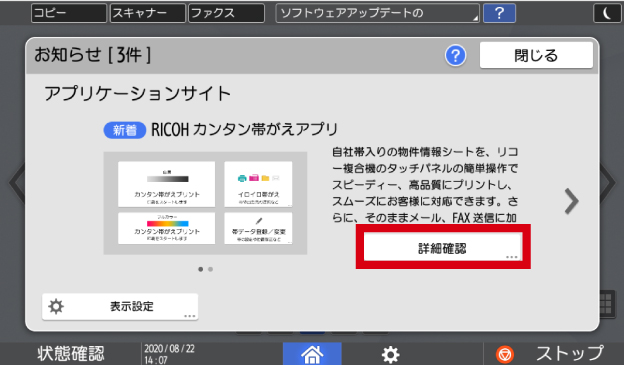Tap the question mark help button in top bar
Viewport: 624px width, 365px height.
point(499,13)
